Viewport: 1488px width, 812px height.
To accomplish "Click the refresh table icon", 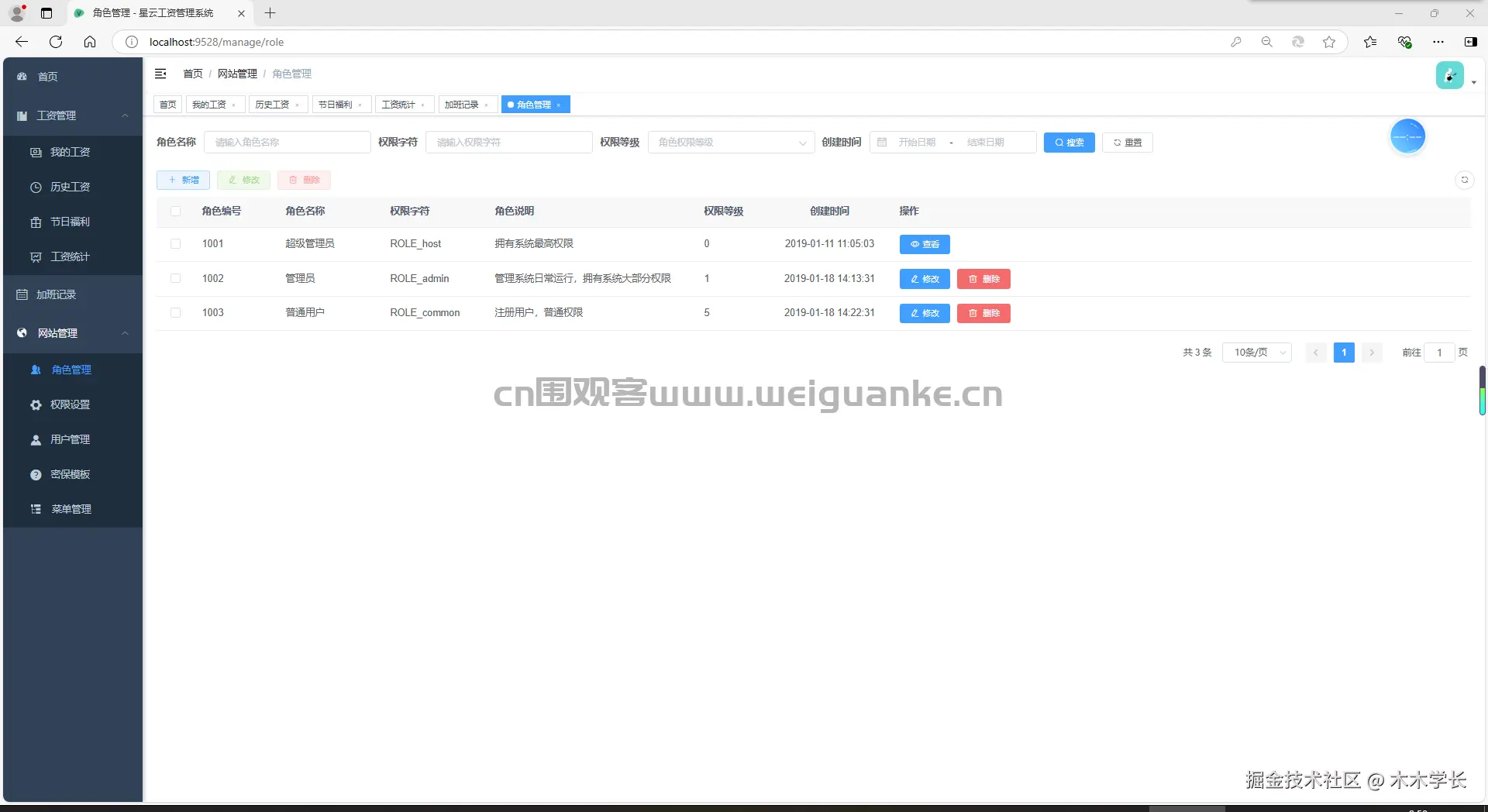I will (x=1464, y=180).
